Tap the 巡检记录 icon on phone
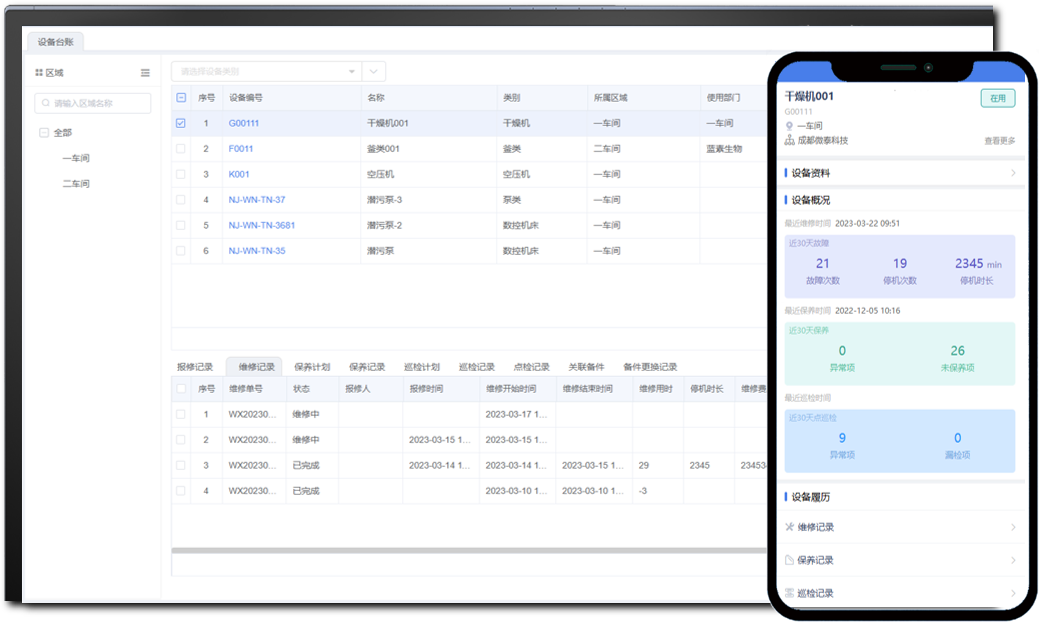This screenshot has width=1039, height=622. point(789,593)
